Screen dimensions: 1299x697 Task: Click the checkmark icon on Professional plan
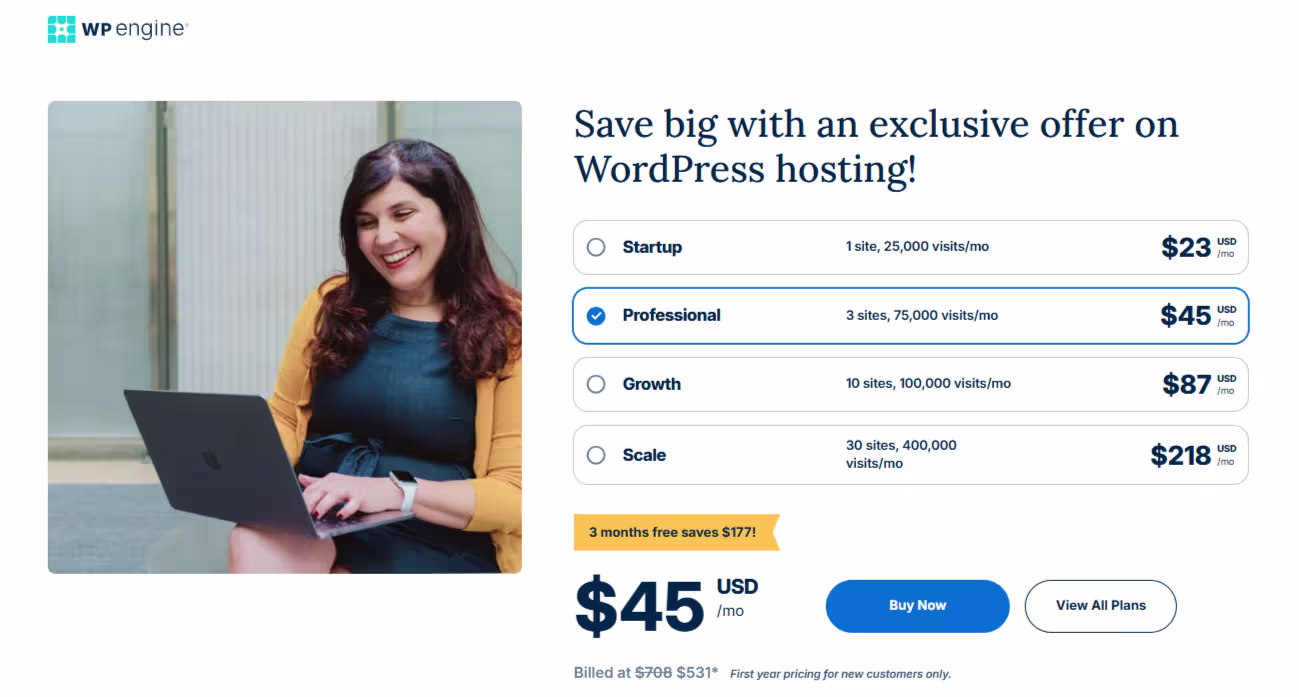pos(596,315)
